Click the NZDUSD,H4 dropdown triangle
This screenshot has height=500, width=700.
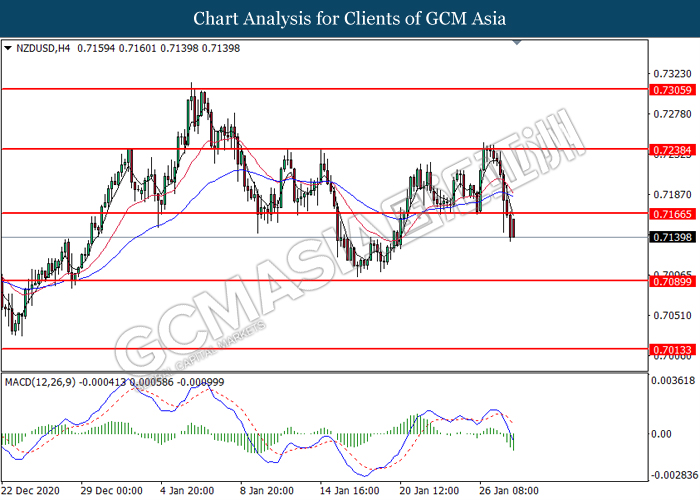(x=8, y=48)
